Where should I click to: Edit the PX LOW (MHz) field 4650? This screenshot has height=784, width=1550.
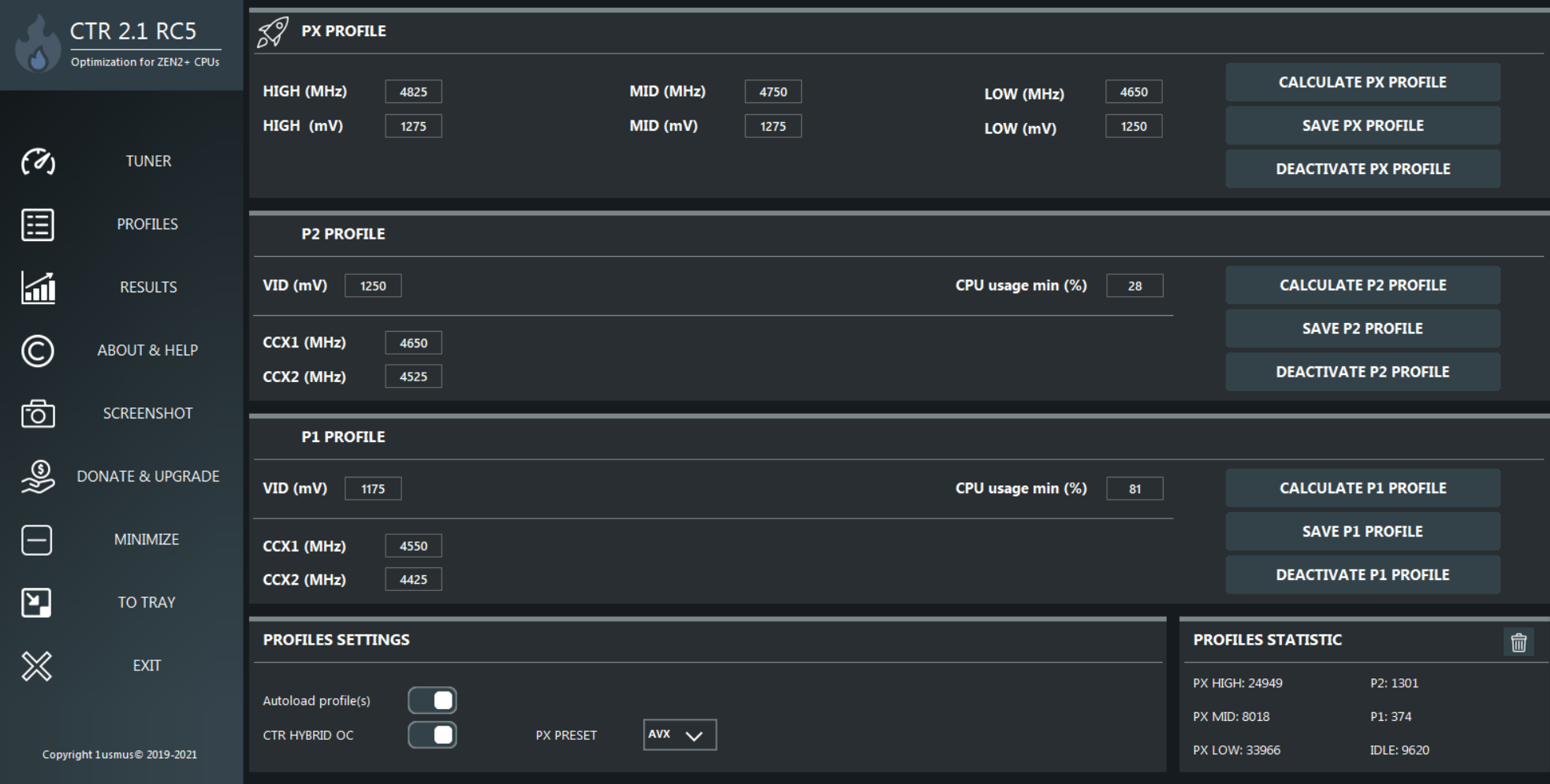pyautogui.click(x=1134, y=91)
